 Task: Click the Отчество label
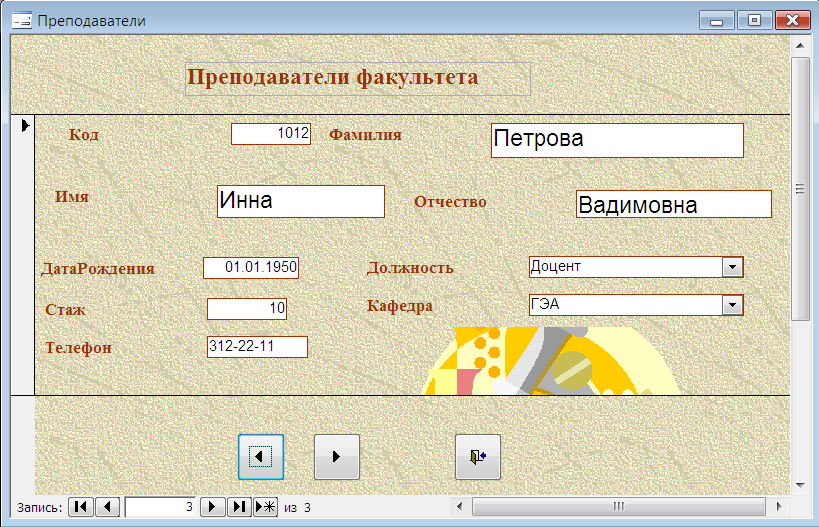tap(450, 202)
